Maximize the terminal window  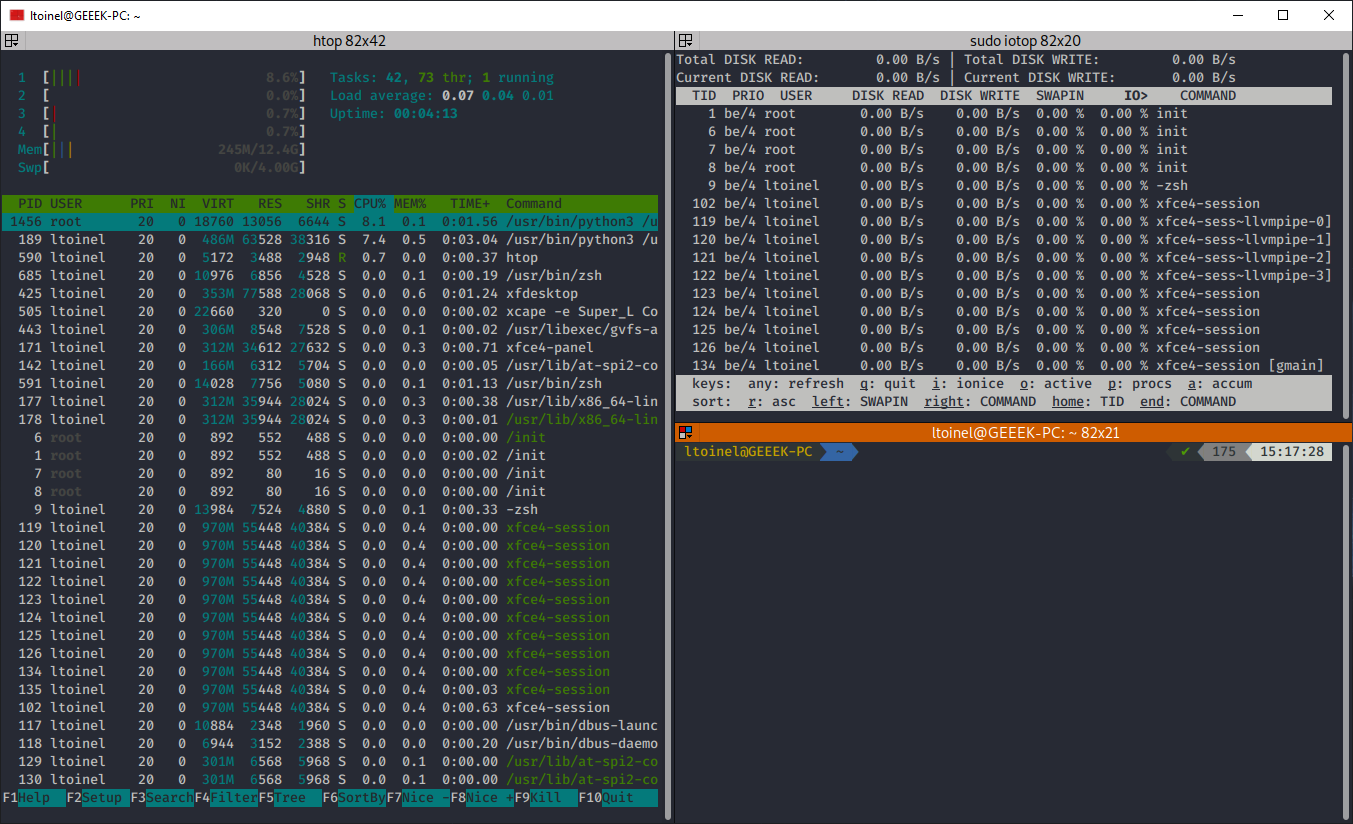coord(1283,15)
